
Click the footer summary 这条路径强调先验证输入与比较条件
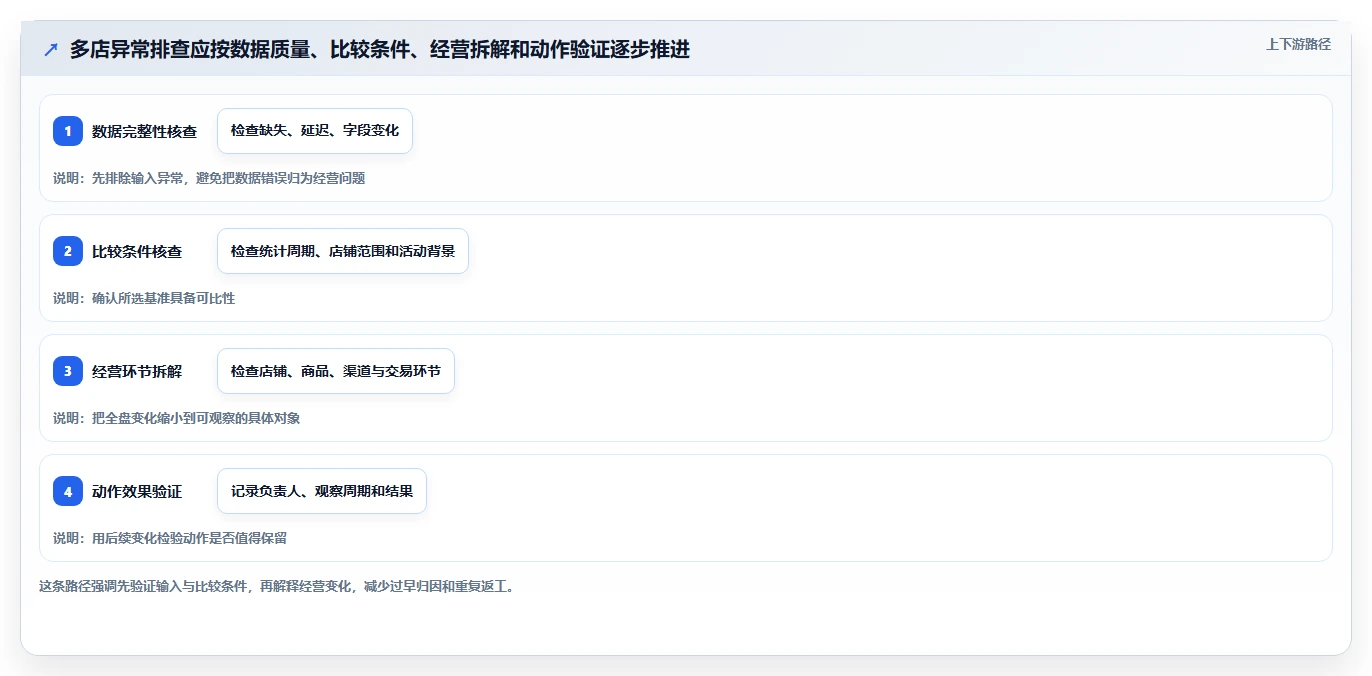click(x=277, y=587)
